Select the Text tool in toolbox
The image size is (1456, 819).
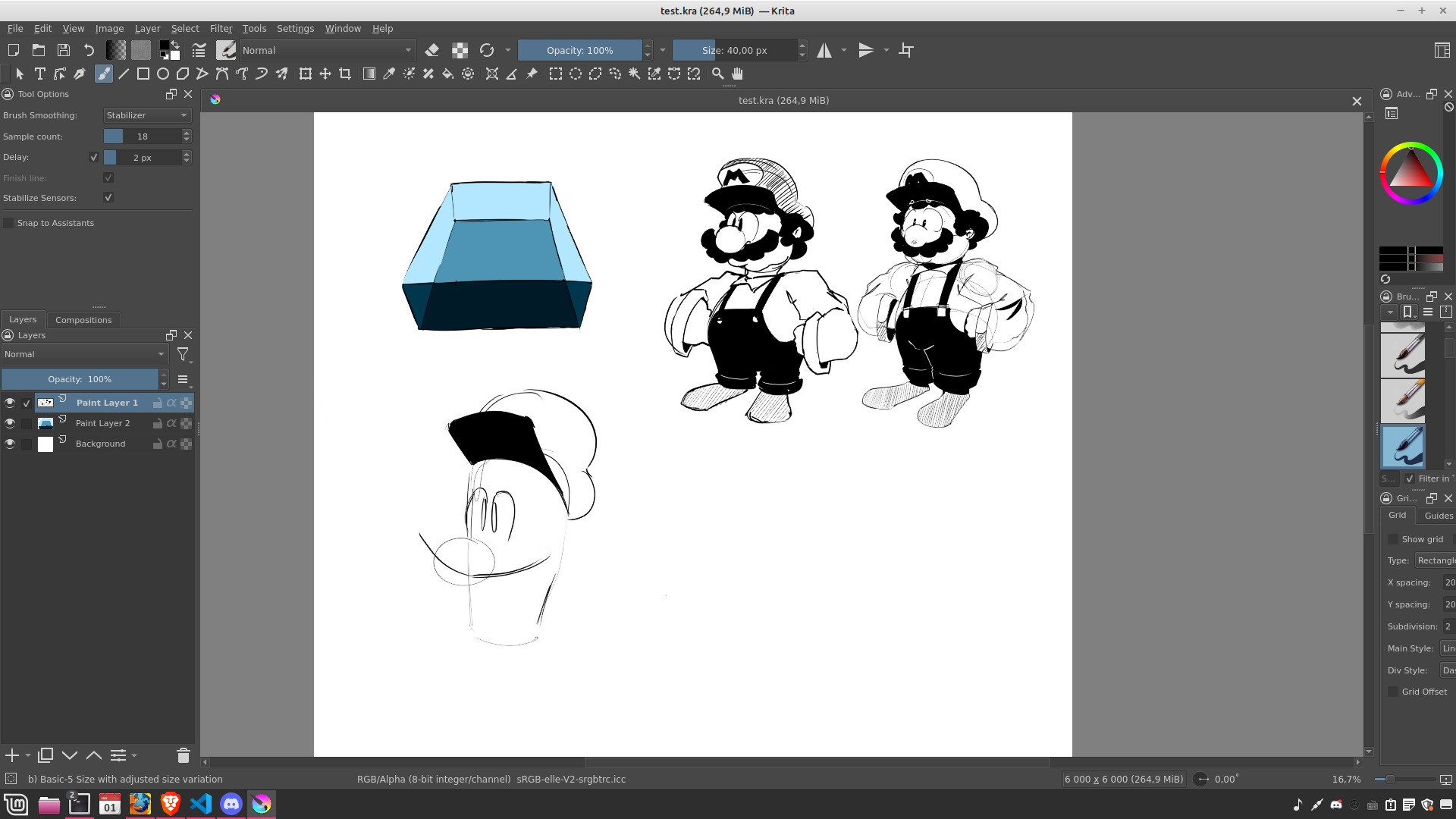point(40,74)
